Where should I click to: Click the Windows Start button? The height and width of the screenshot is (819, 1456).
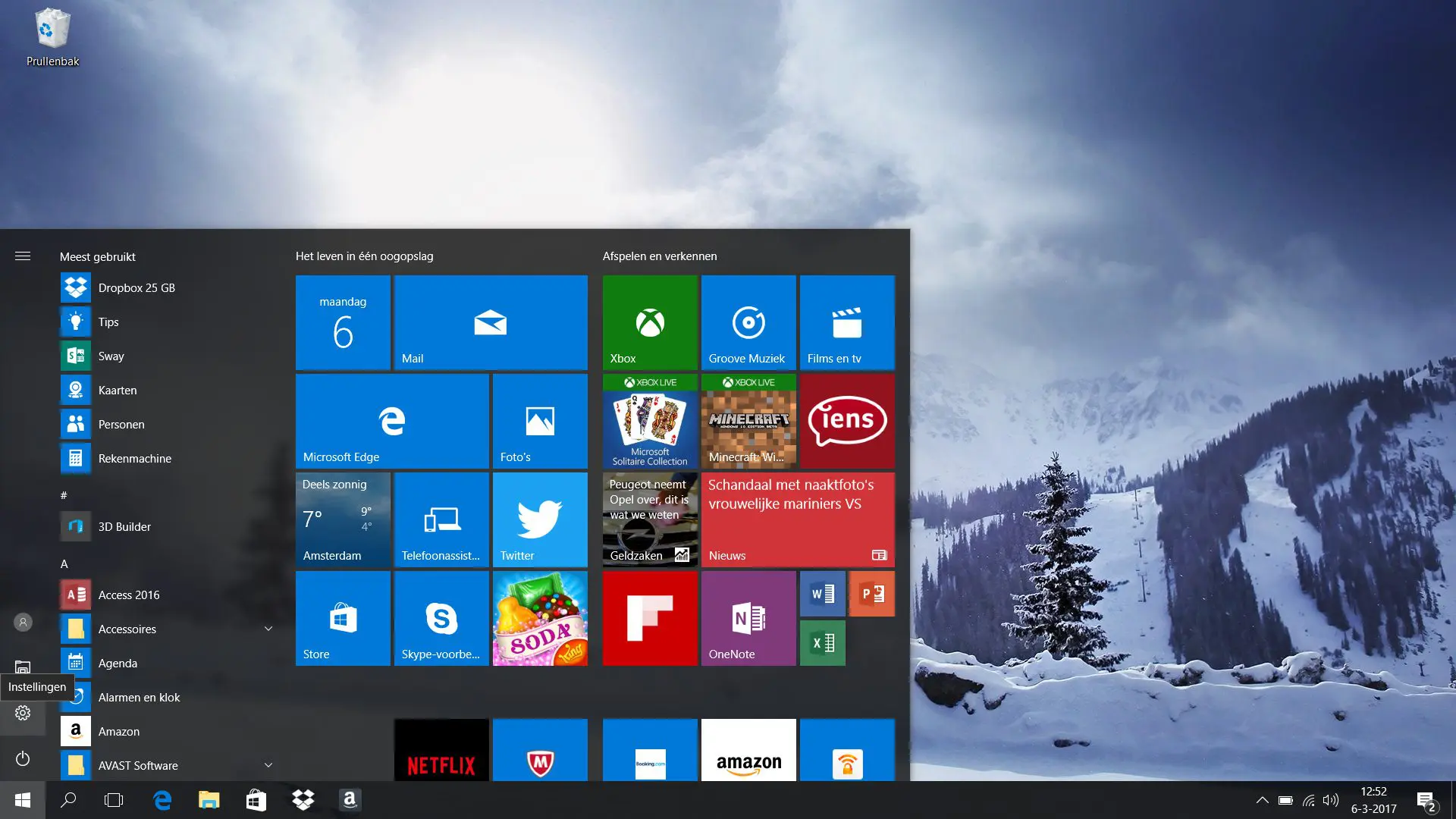pyautogui.click(x=23, y=800)
